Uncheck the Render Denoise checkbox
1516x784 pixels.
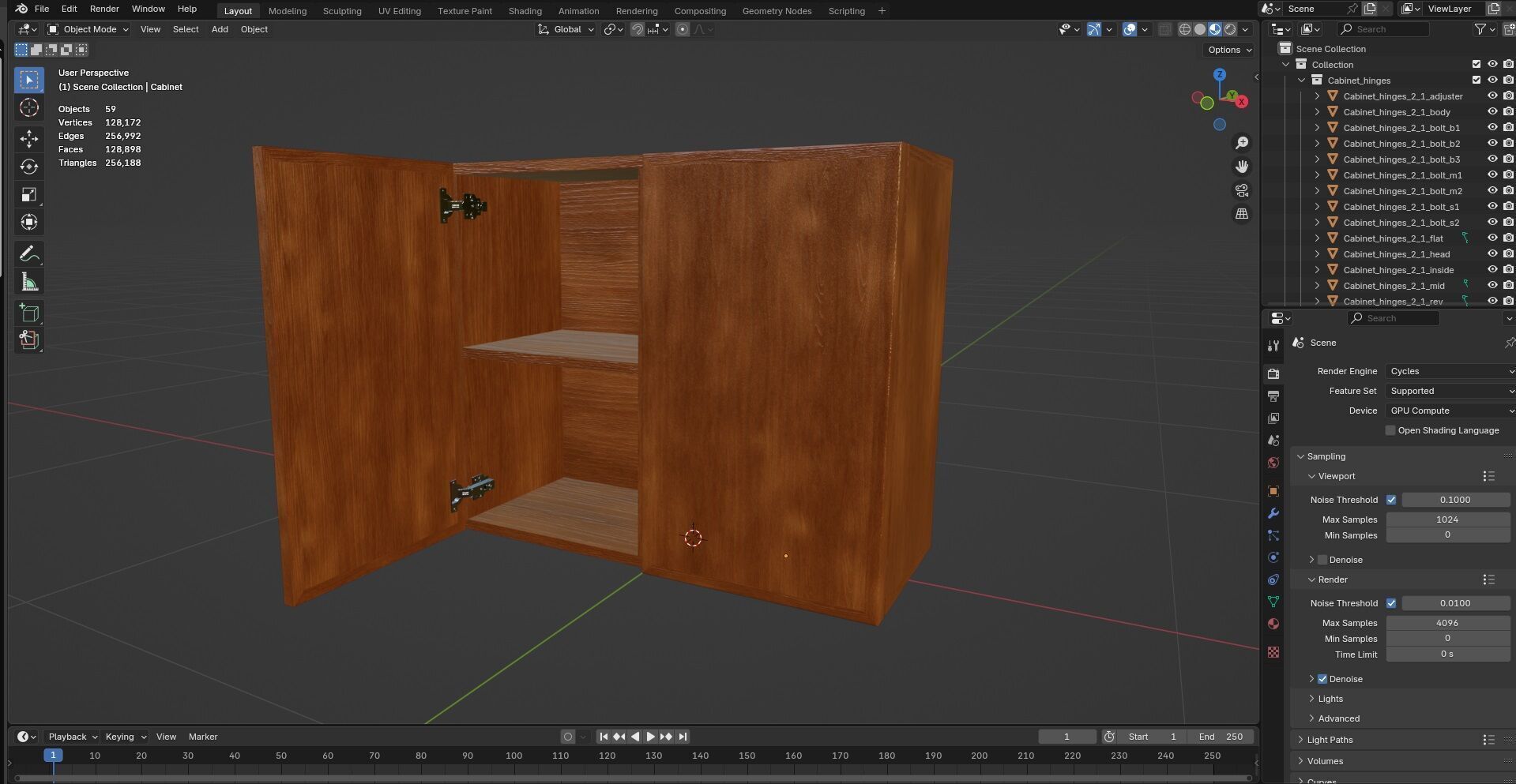[1322, 679]
